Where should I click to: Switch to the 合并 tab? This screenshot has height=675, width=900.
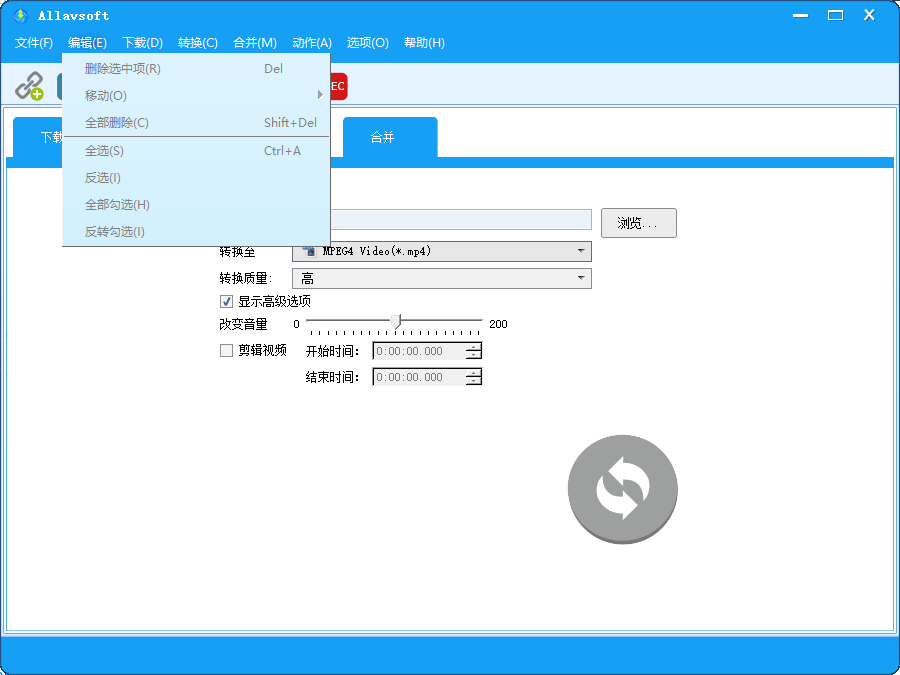tap(390, 137)
